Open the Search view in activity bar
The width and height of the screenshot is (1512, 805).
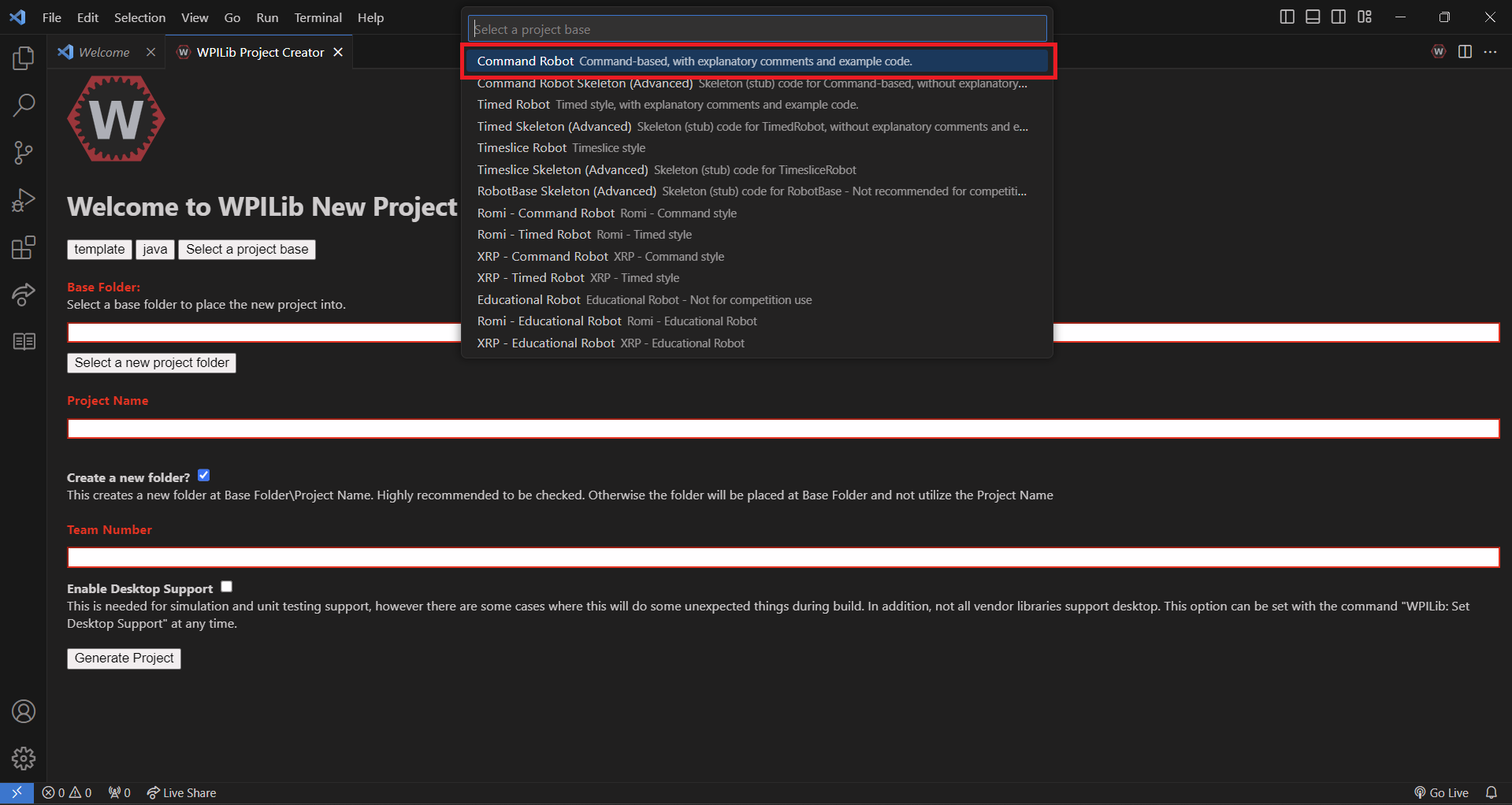coord(24,105)
